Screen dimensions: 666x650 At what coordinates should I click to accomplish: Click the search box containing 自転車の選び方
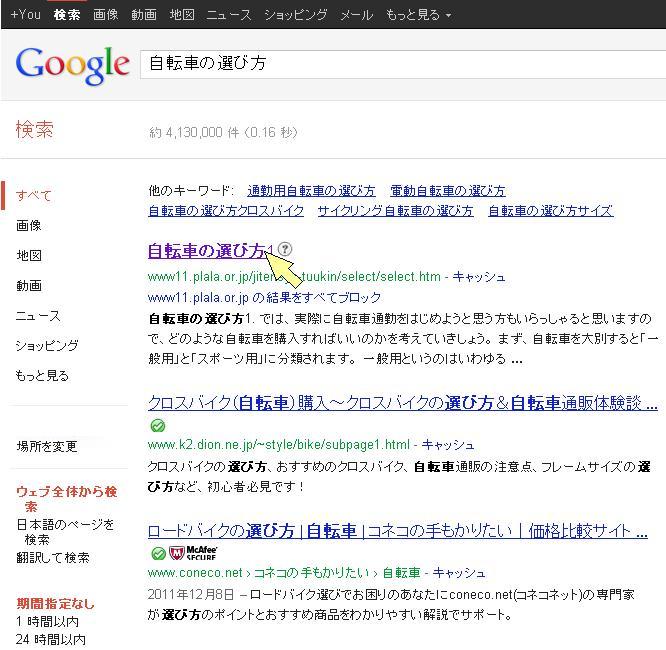coord(403,64)
